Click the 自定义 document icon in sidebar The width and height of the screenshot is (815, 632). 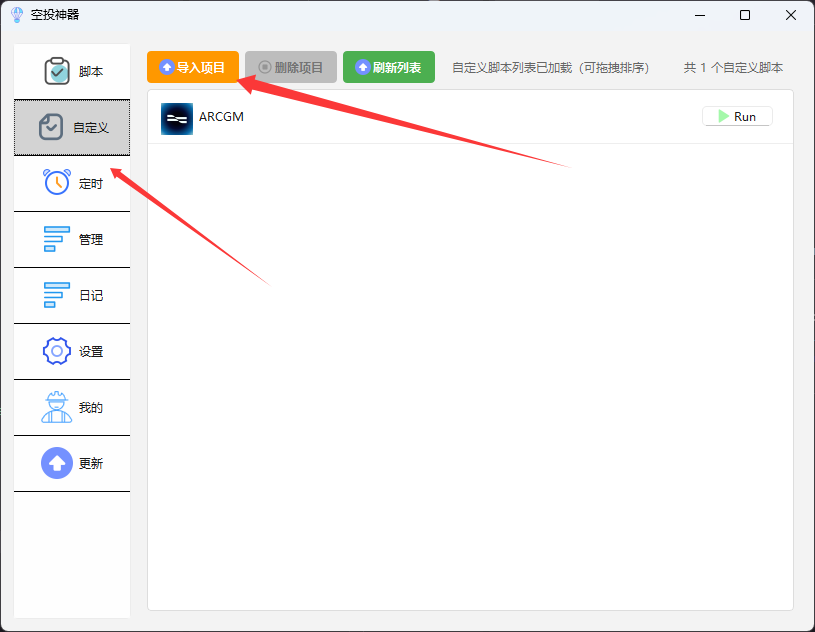[51, 127]
